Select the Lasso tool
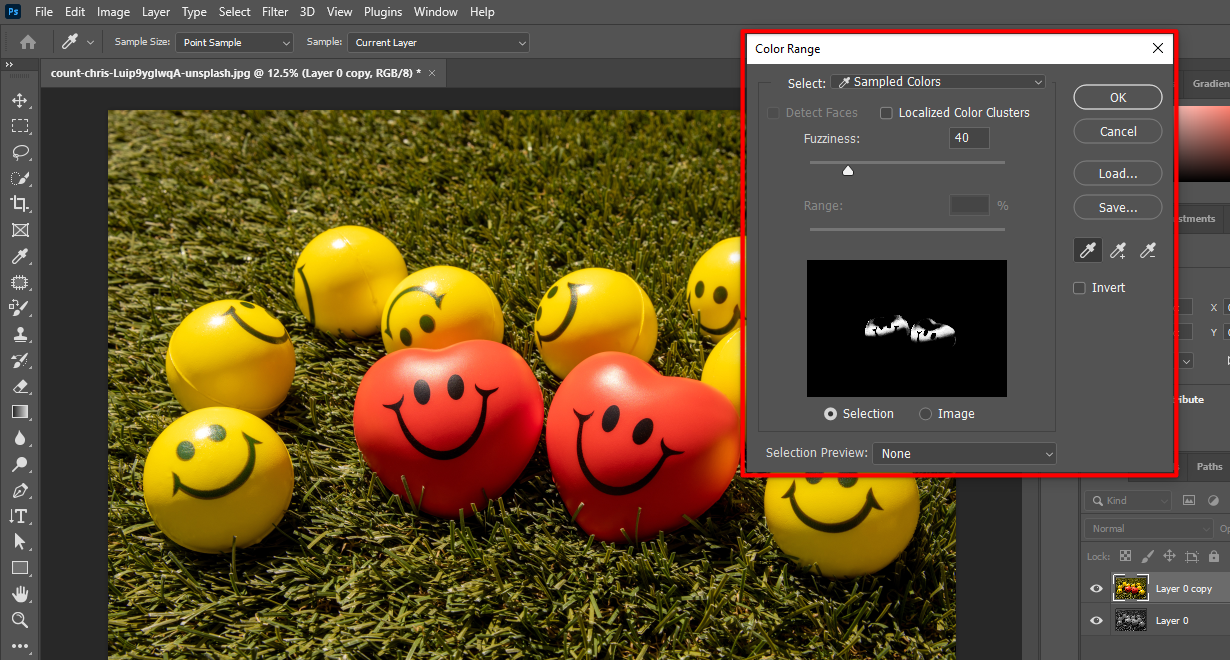This screenshot has width=1230, height=660. point(19,152)
